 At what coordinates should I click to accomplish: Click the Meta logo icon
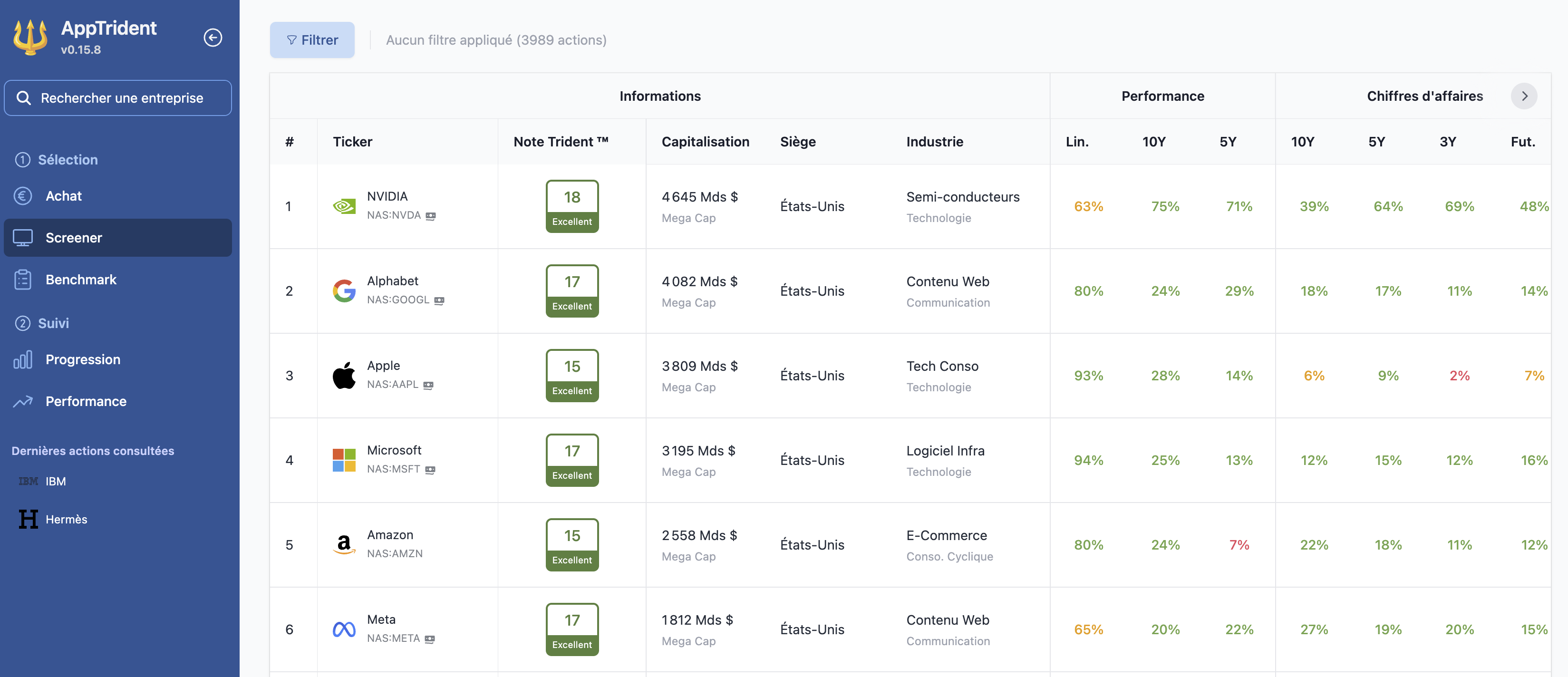point(344,629)
